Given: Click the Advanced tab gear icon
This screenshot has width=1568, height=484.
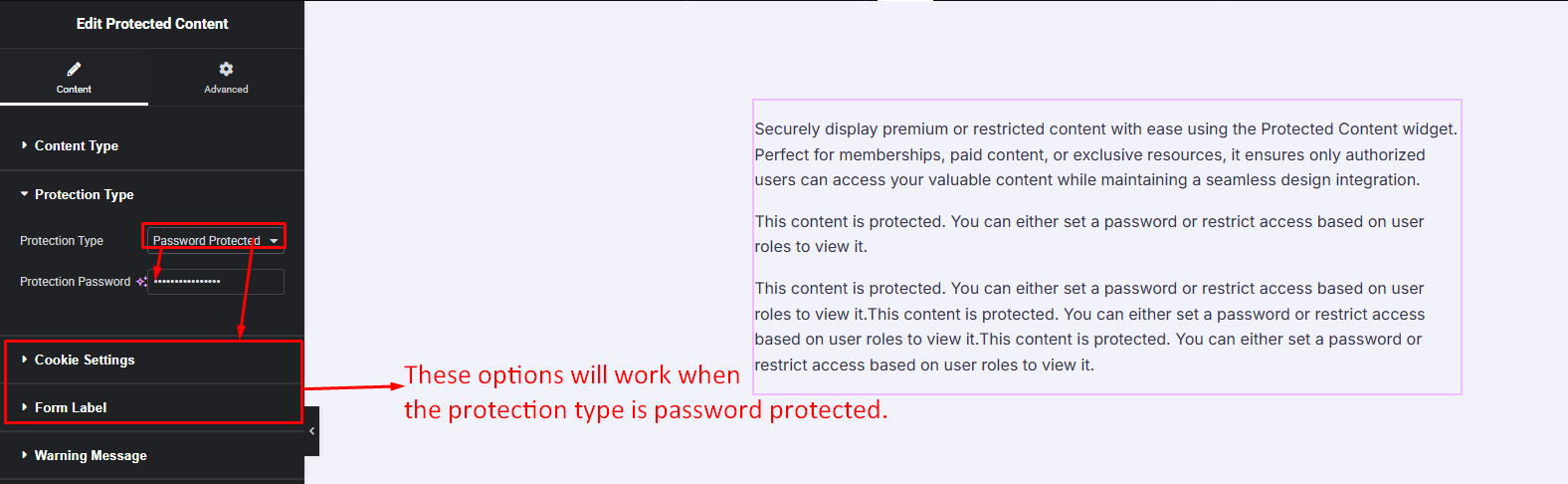Looking at the screenshot, I should (x=226, y=69).
